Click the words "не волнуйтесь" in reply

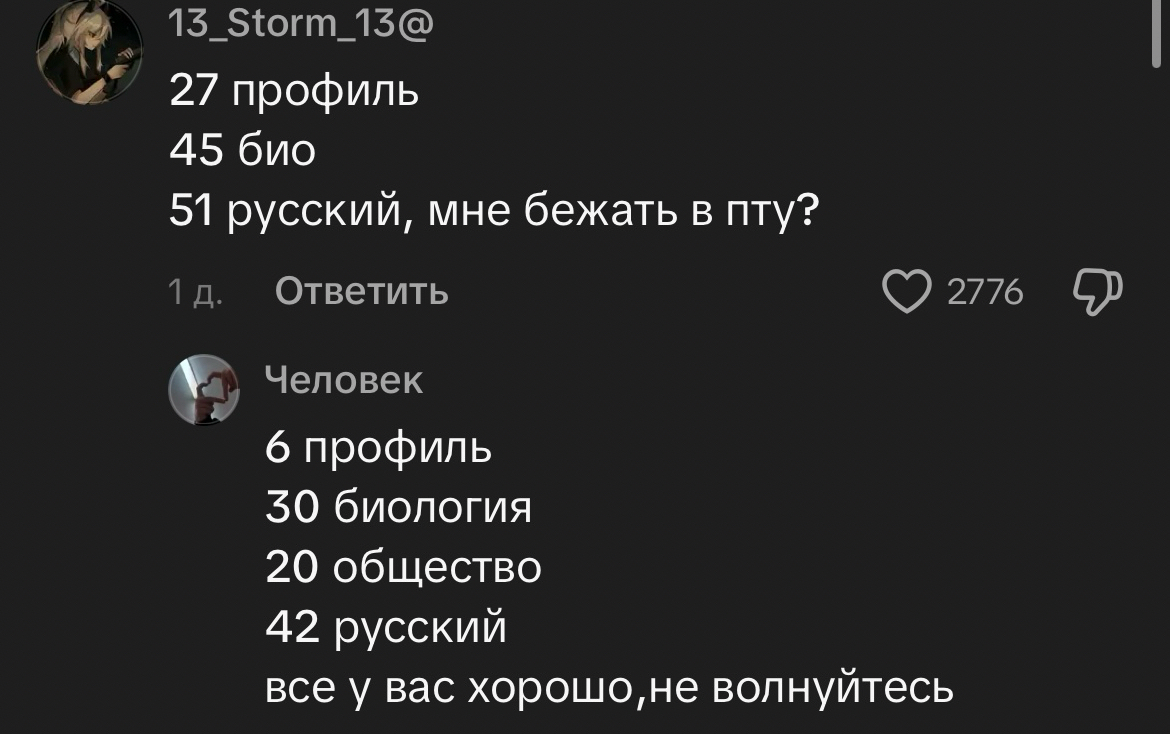click(x=802, y=688)
